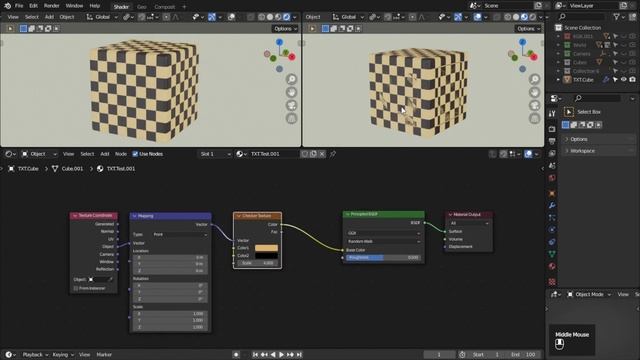Viewport: 640px width, 360px height.
Task: Open the Edit menu
Action: pyautogui.click(x=33, y=6)
